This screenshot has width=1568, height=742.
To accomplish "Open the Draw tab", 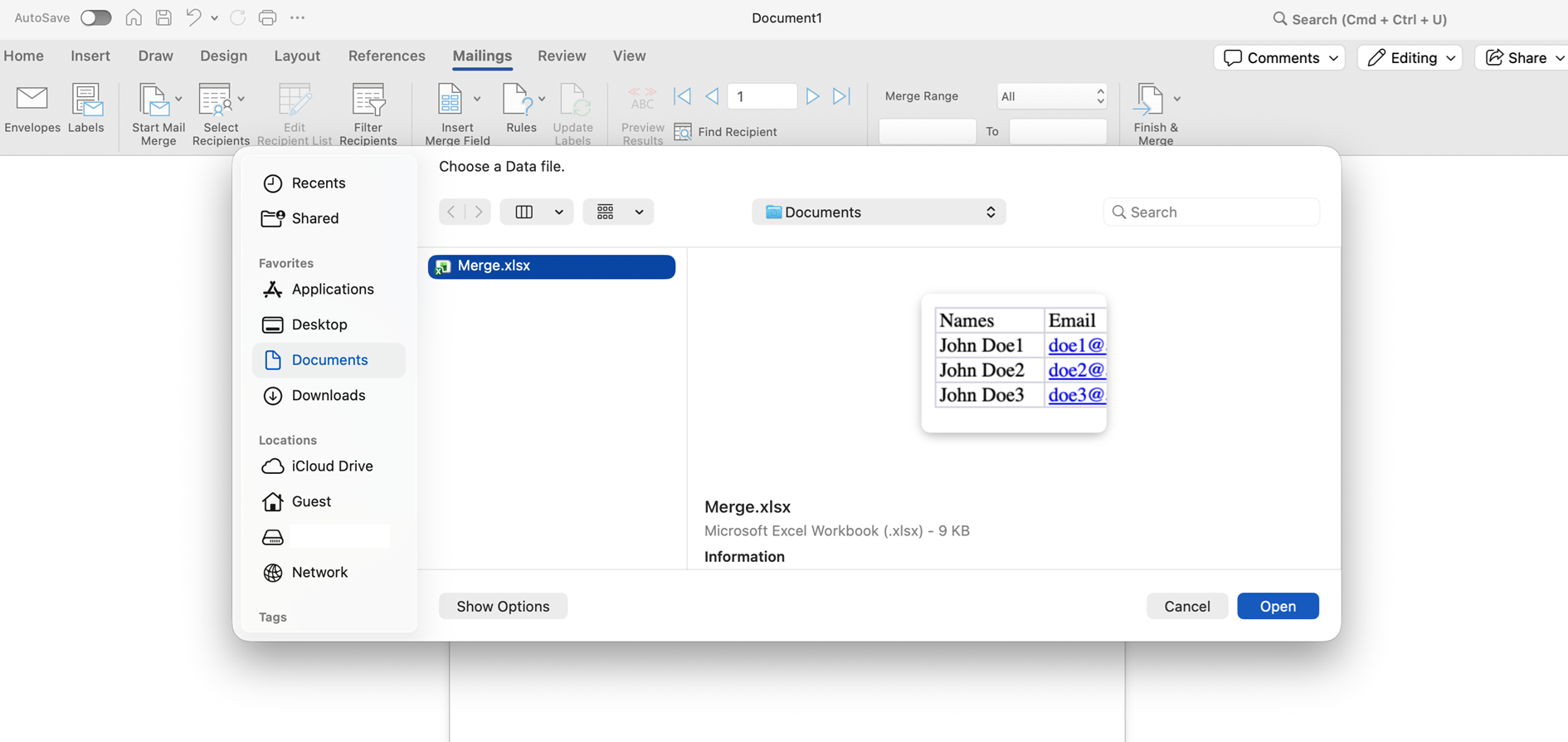I will (156, 56).
